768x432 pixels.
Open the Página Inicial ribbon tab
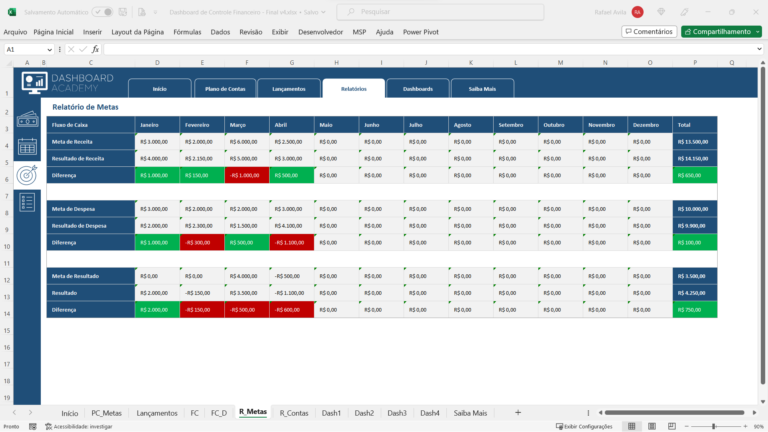(53, 32)
